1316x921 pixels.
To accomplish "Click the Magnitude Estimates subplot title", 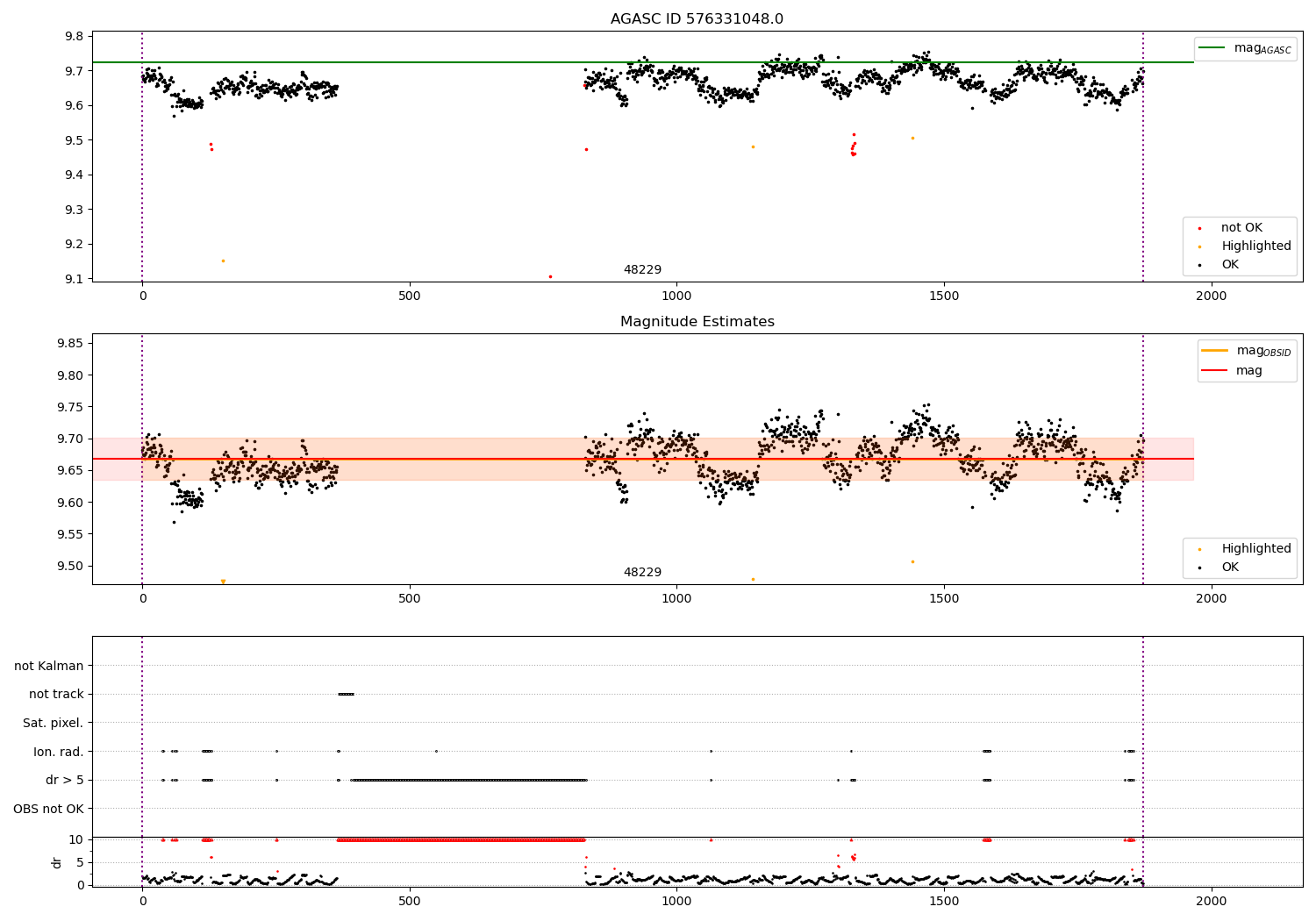I will click(x=697, y=322).
